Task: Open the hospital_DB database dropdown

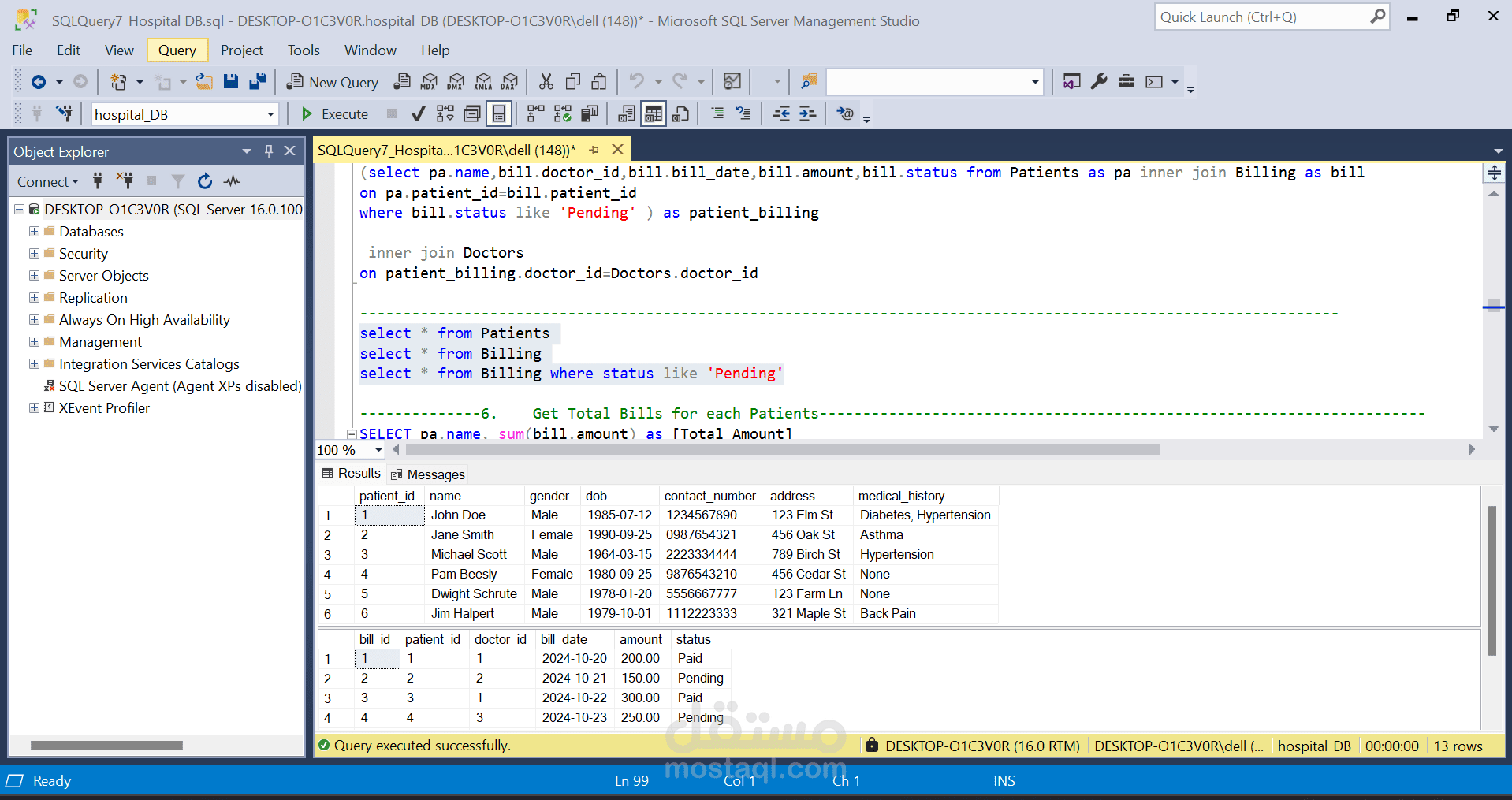Action: point(270,114)
